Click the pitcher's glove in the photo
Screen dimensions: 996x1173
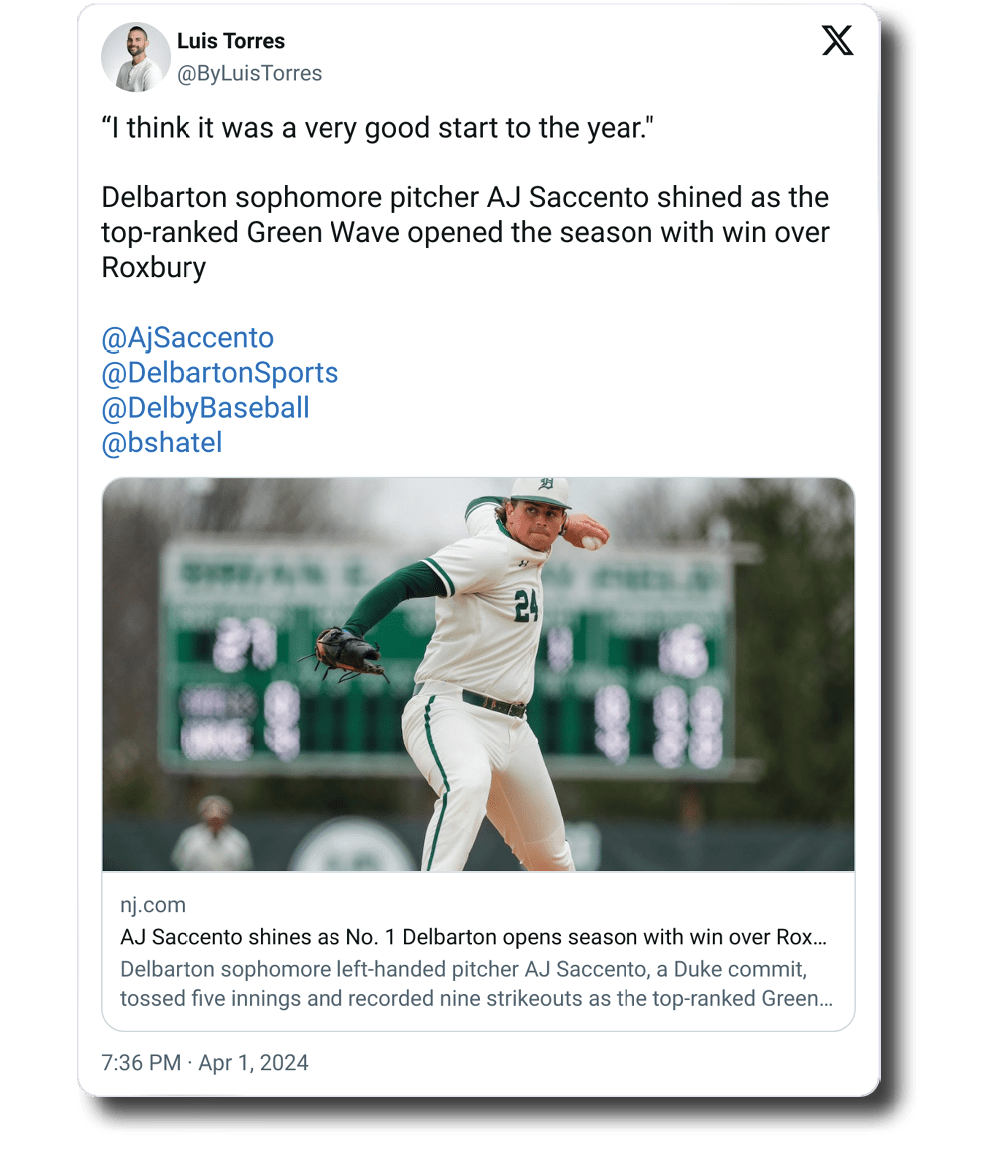click(x=346, y=653)
